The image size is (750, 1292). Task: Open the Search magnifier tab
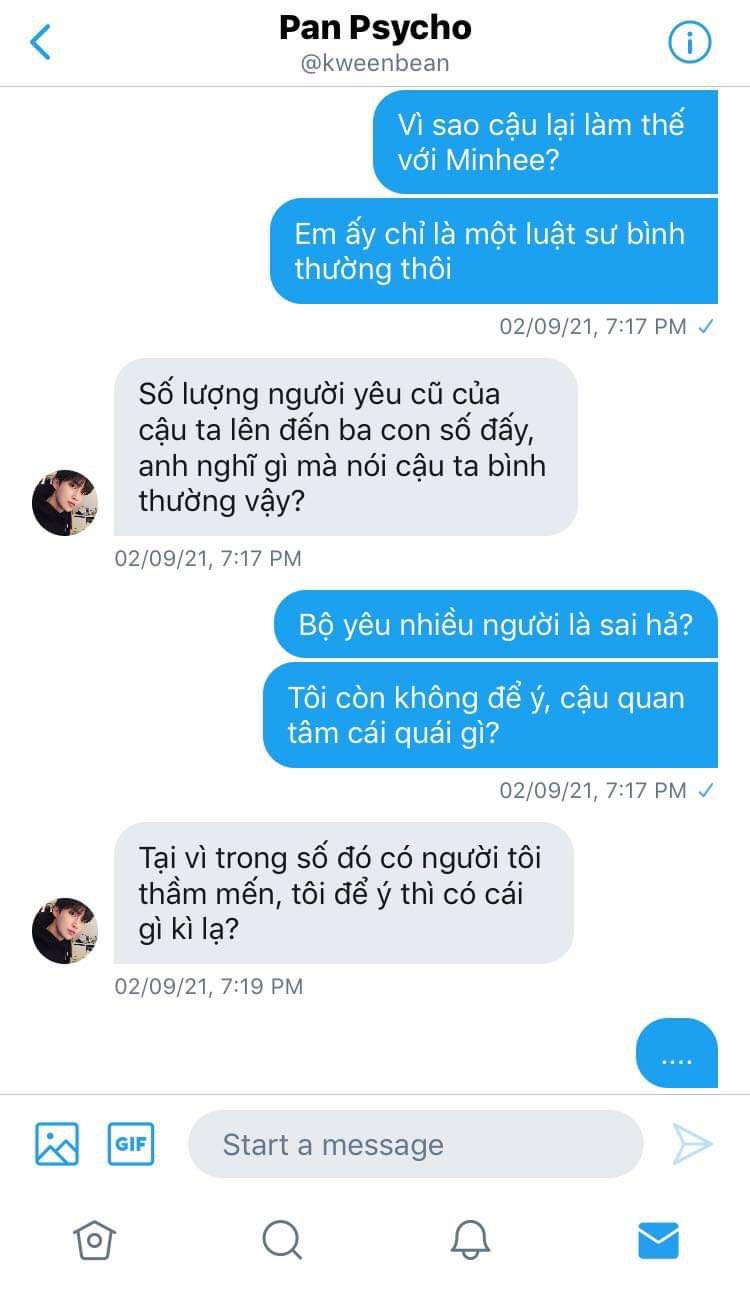[x=282, y=1240]
